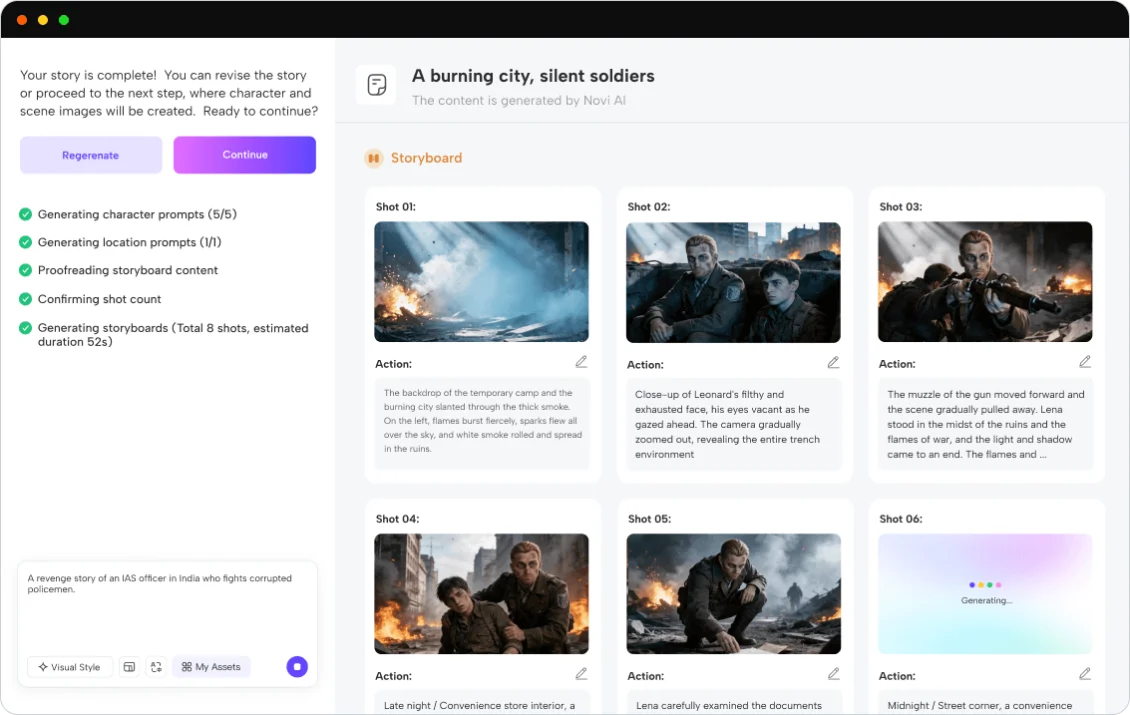Click 'Generating character prompts (5/5)' step

point(137,214)
